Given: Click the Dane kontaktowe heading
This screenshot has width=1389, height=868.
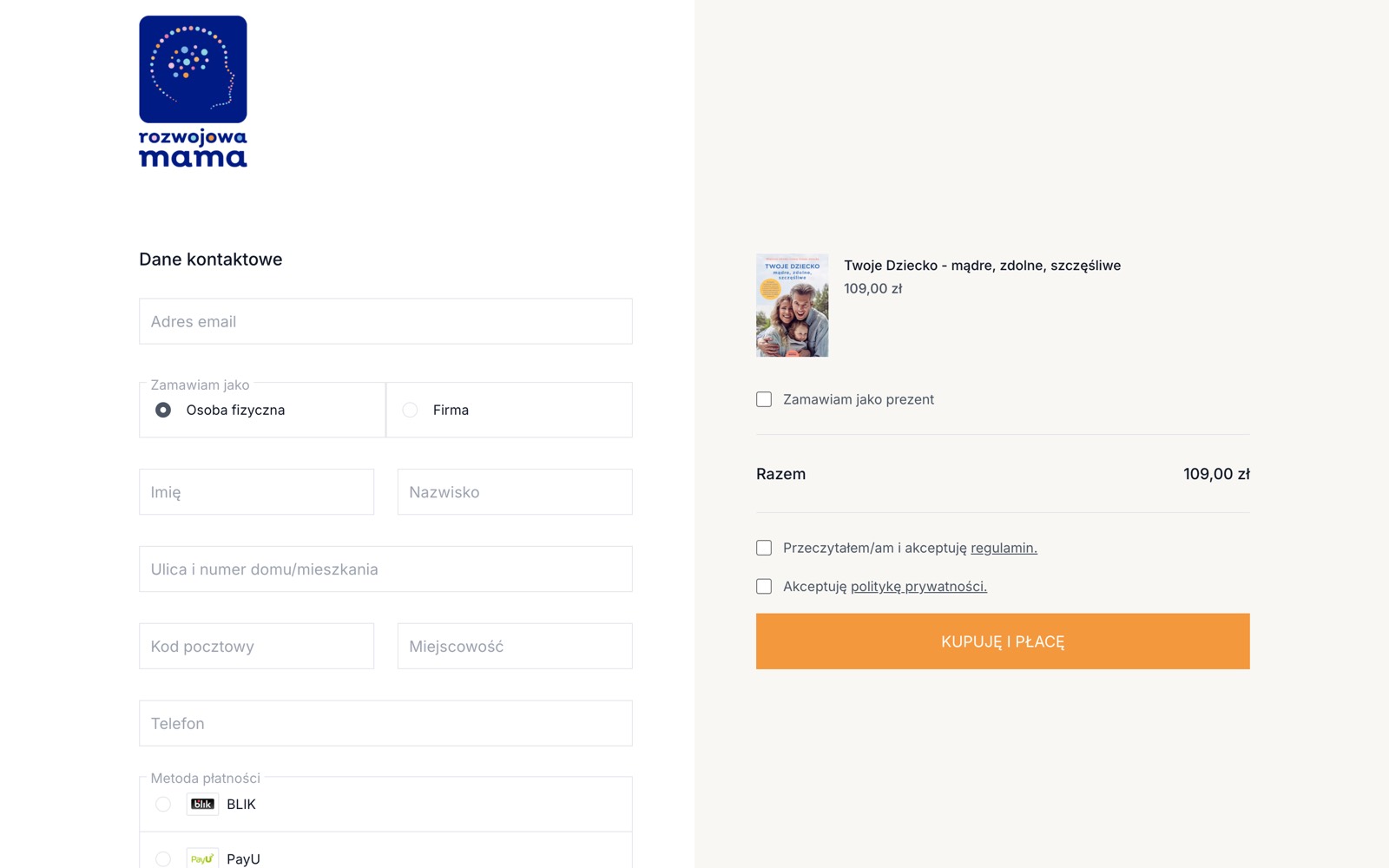Looking at the screenshot, I should tap(211, 260).
